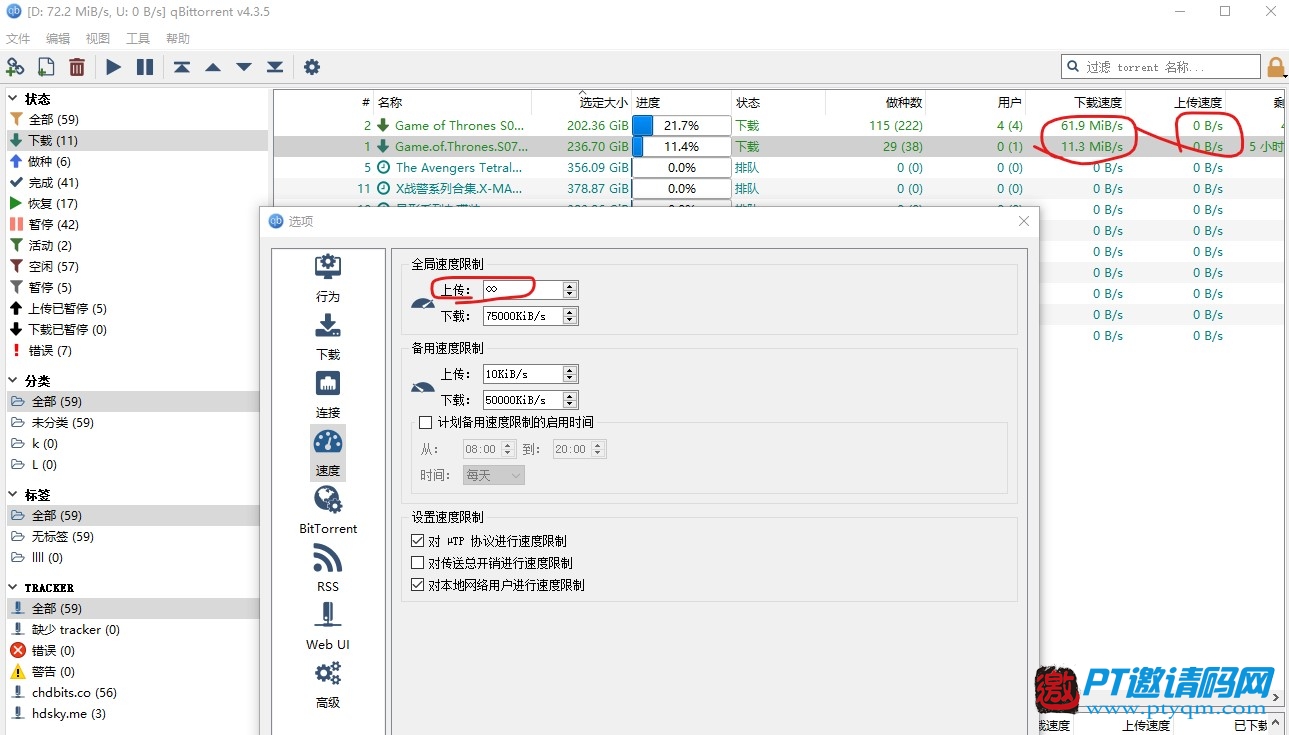Screen dimensions: 1289x735
Task: Select the 速度 (Speed) options page
Action: (328, 453)
